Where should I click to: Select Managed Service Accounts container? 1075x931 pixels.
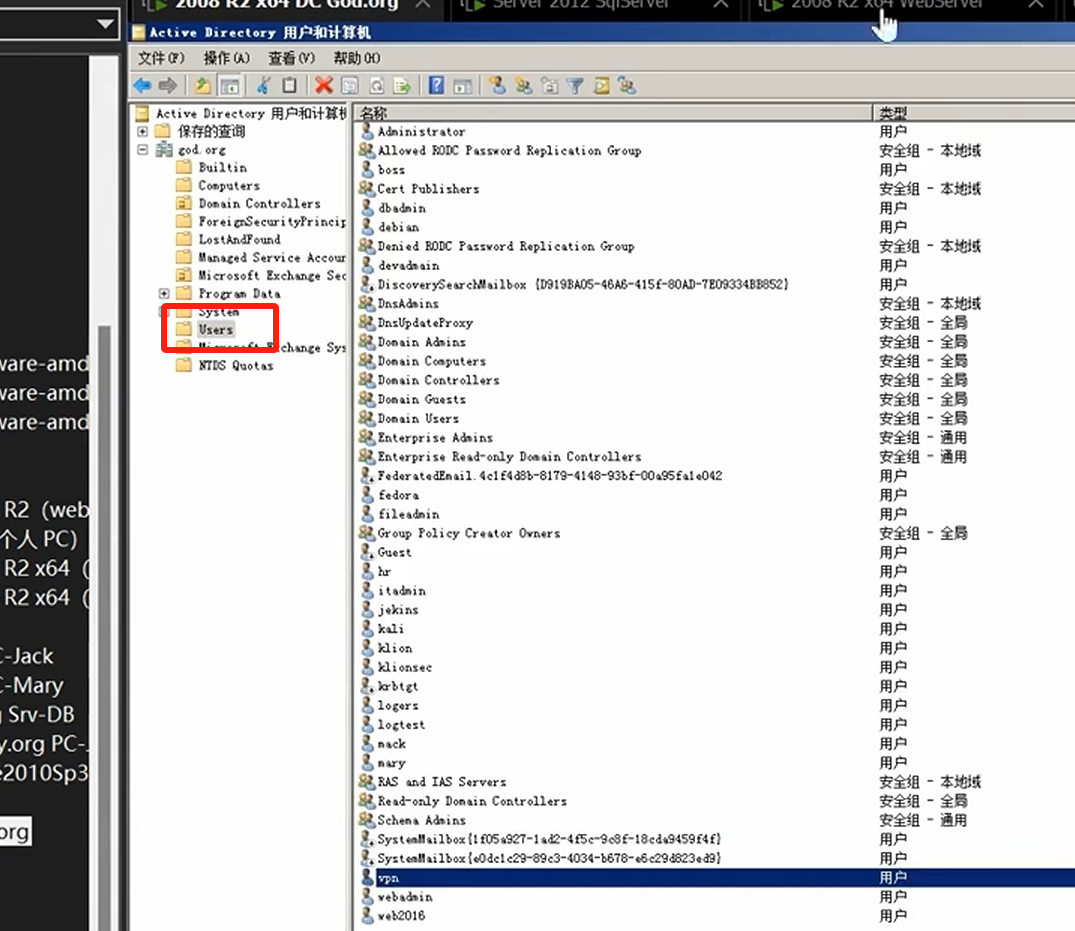click(x=272, y=257)
